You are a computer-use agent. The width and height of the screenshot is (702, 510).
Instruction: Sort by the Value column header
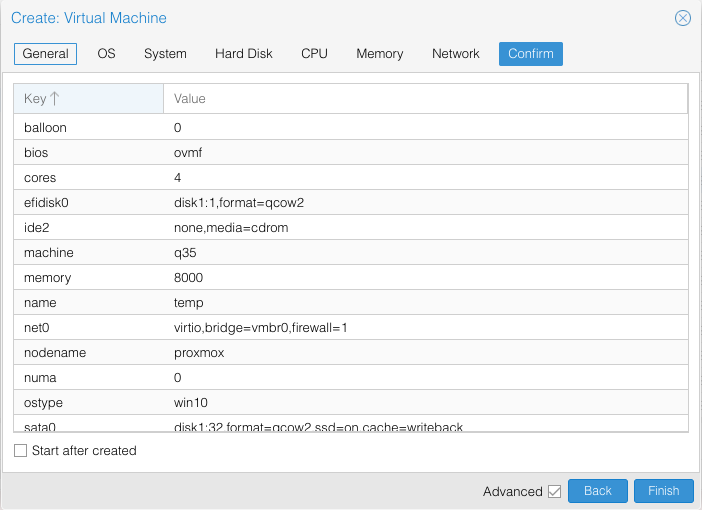click(x=425, y=99)
